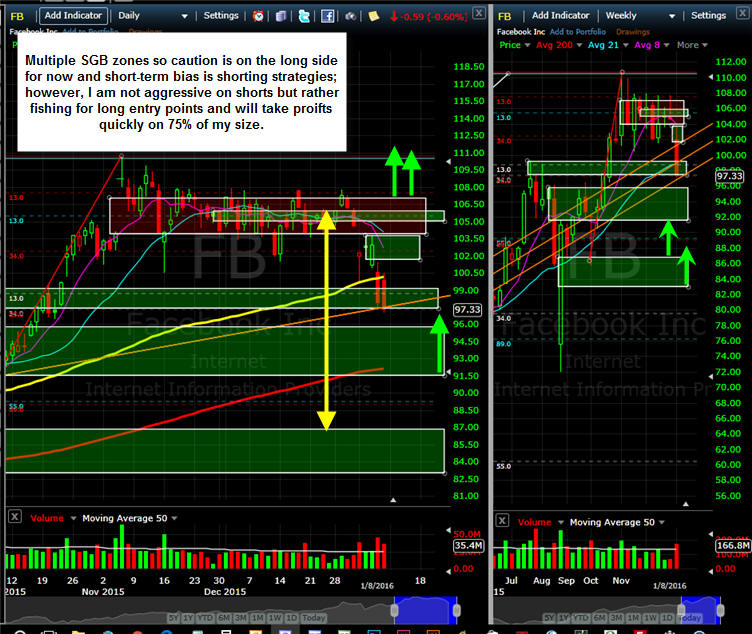Select the Today range on daily chart
Image resolution: width=752 pixels, height=634 pixels.
[314, 618]
